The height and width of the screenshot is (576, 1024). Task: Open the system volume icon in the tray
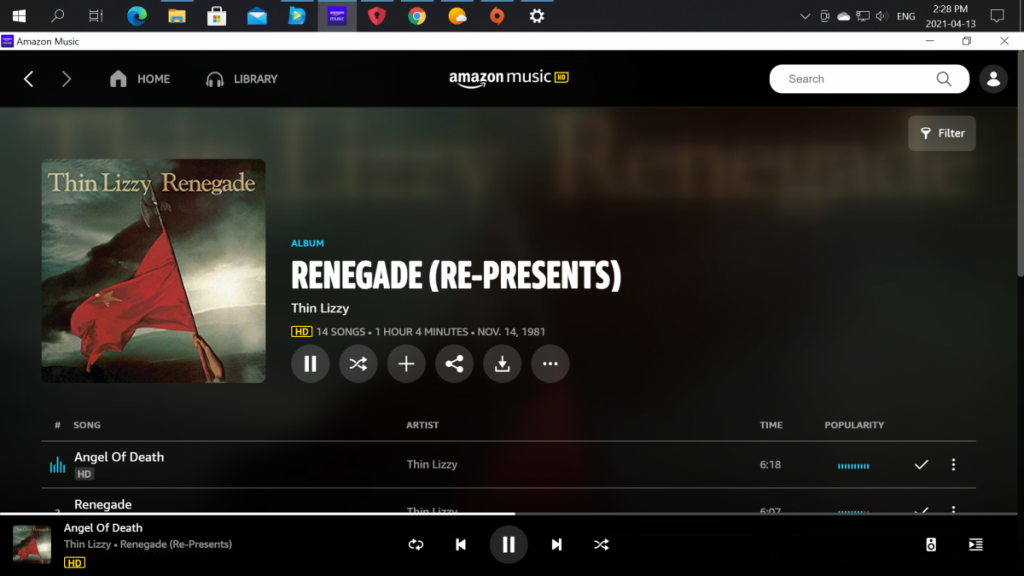pos(882,16)
